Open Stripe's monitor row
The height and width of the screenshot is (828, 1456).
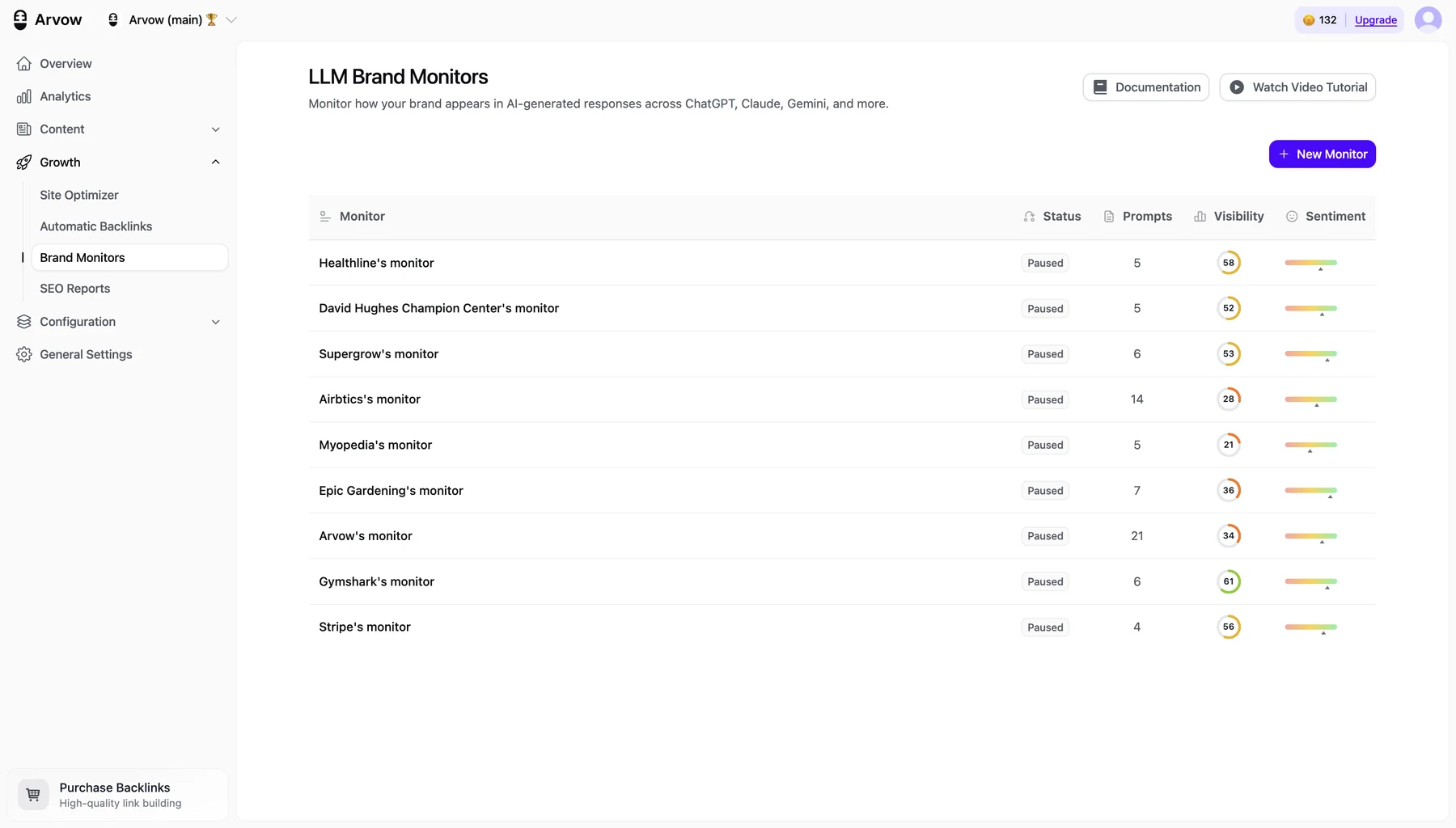[841, 627]
